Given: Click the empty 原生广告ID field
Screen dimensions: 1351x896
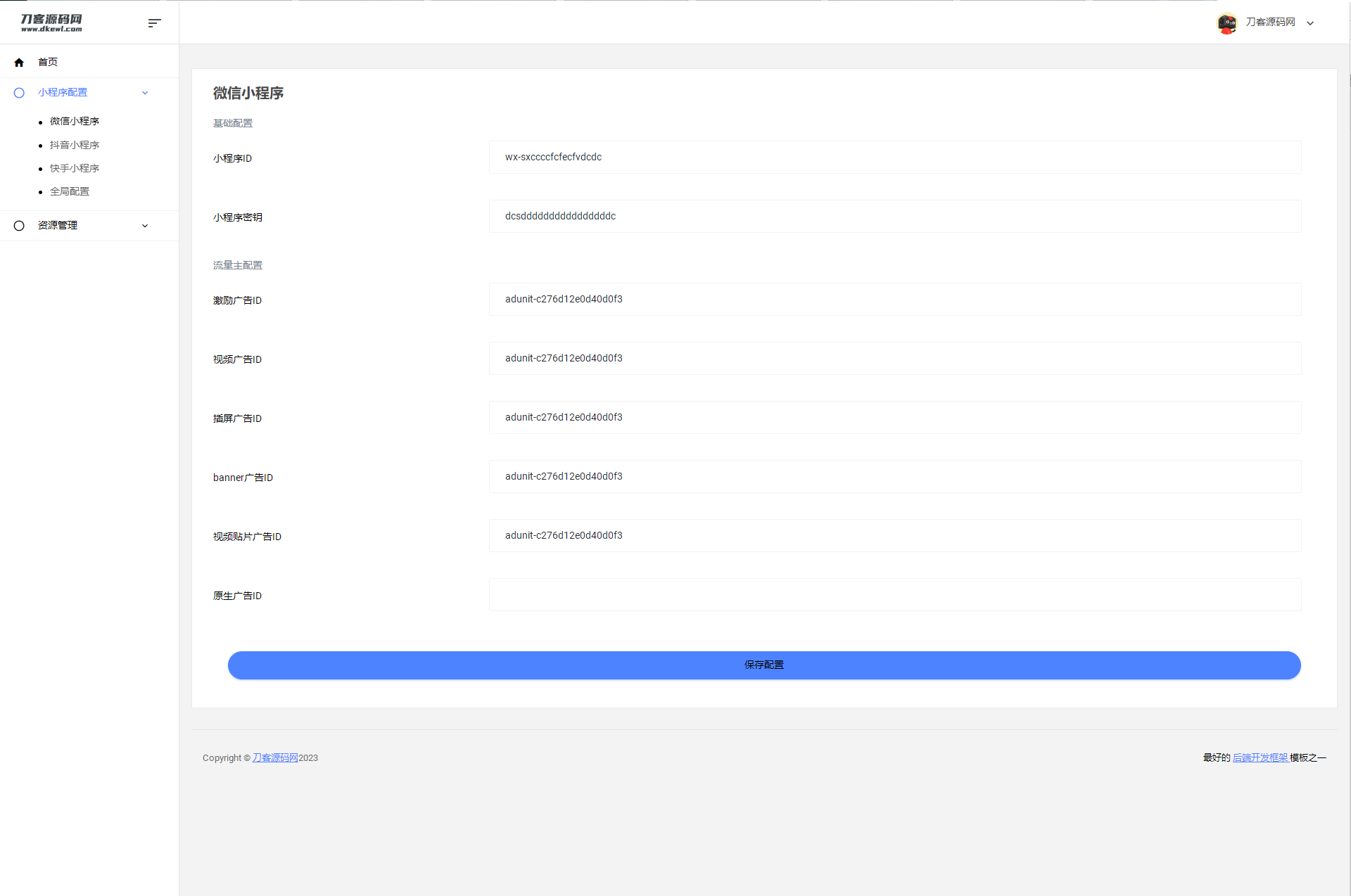Looking at the screenshot, I should click(x=894, y=595).
